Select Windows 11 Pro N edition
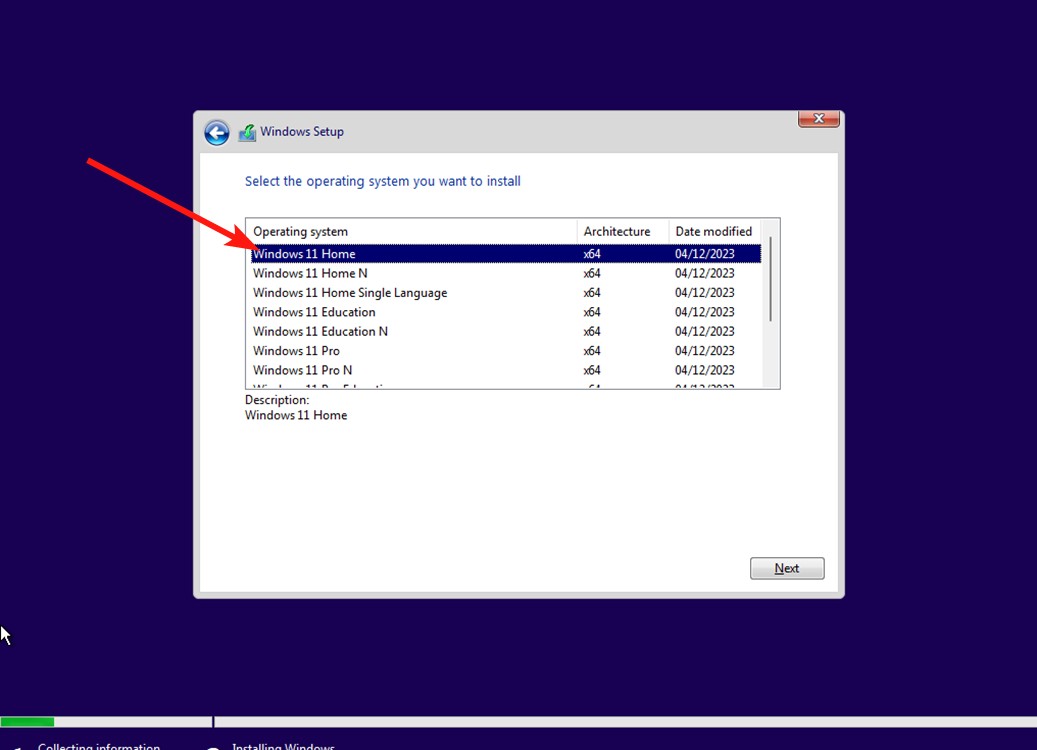This screenshot has height=750, width=1037. coord(303,370)
